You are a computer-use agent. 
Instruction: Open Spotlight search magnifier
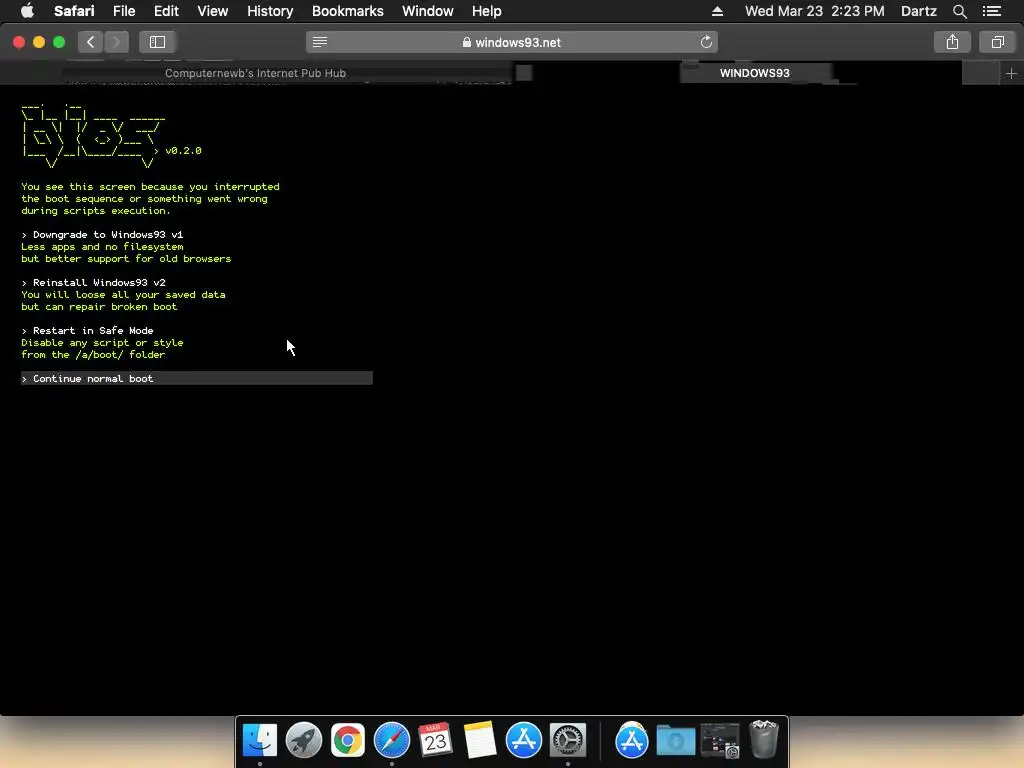click(959, 11)
